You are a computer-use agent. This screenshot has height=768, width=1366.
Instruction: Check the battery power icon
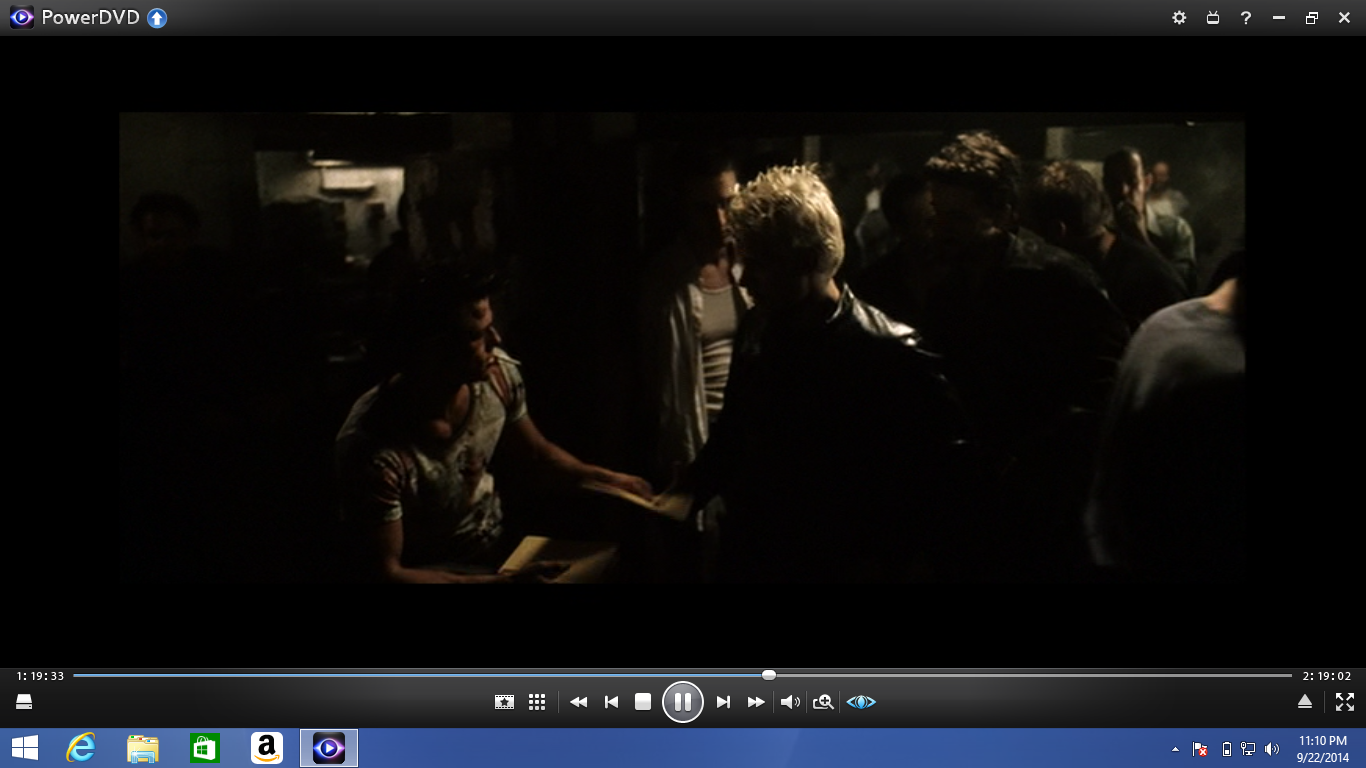[1227, 749]
